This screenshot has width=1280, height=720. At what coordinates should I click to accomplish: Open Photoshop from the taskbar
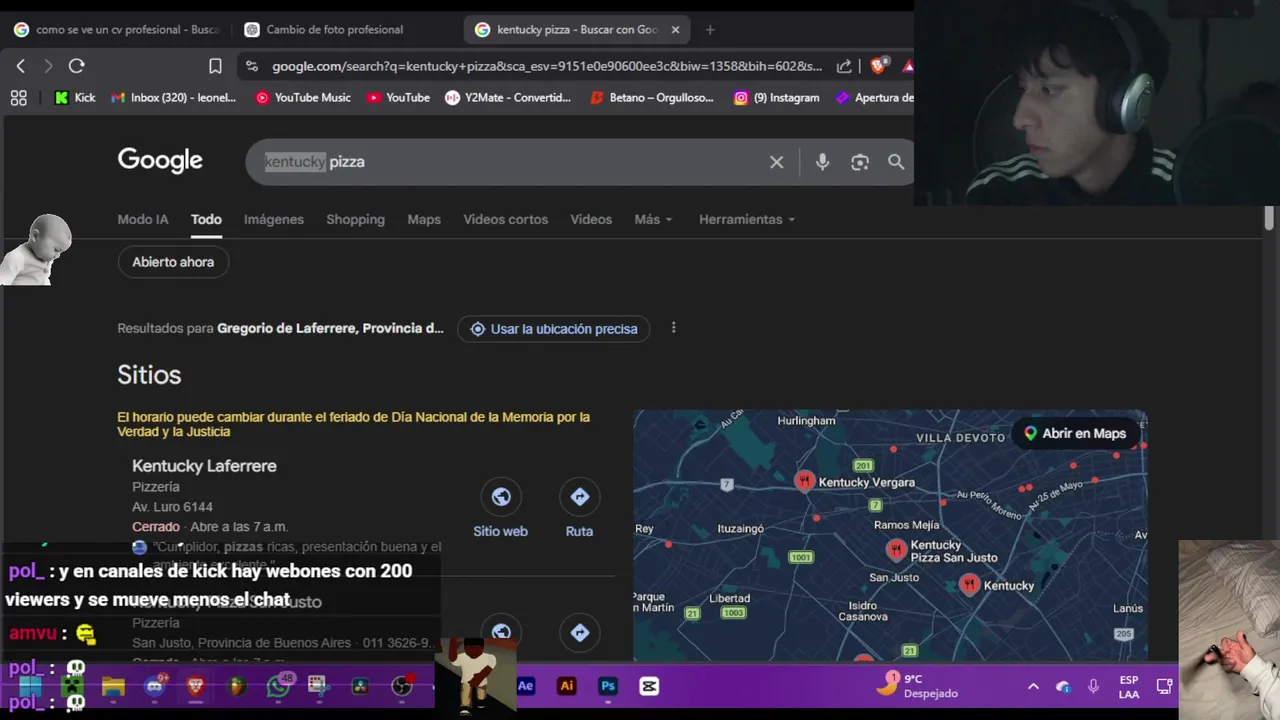[607, 686]
